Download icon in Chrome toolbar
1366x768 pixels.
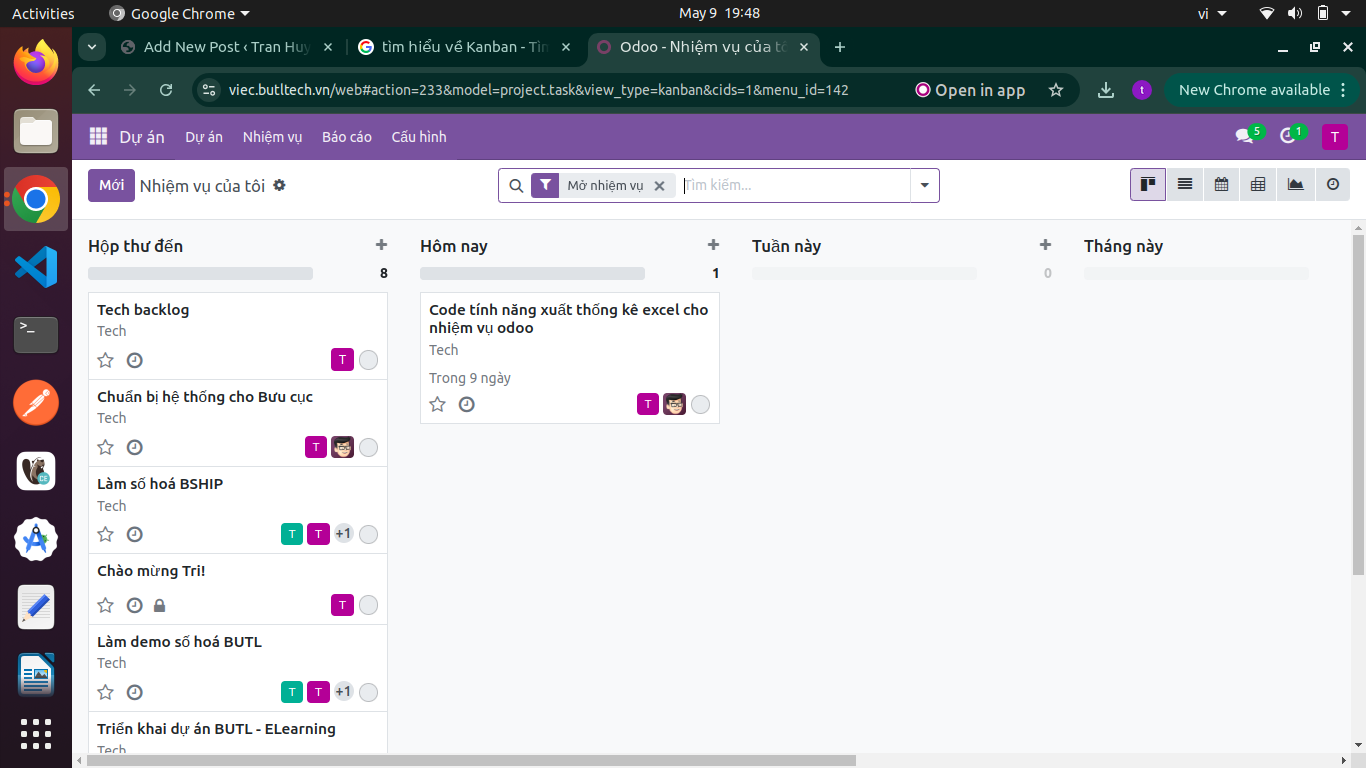[x=1105, y=90]
